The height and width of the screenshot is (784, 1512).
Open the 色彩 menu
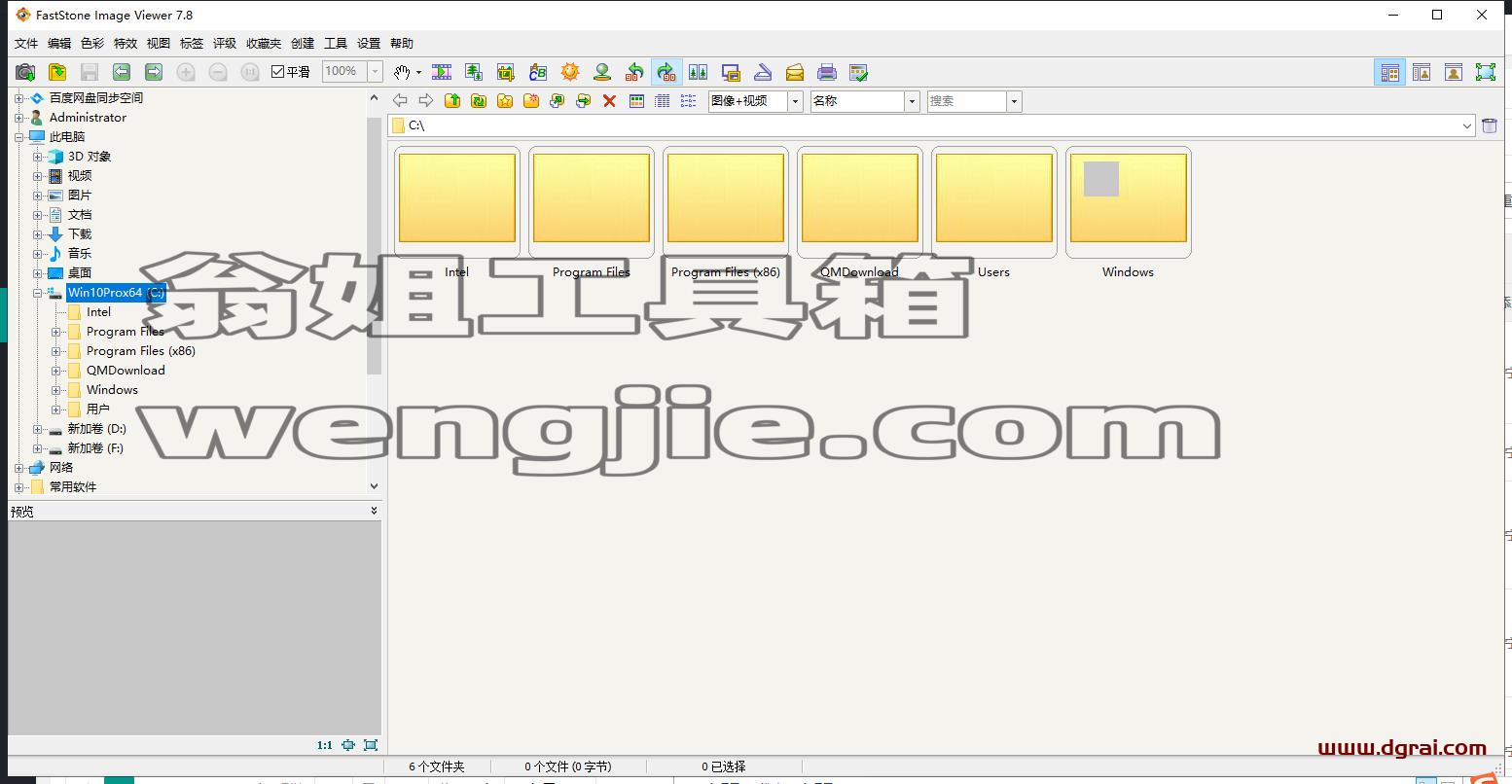click(x=92, y=44)
